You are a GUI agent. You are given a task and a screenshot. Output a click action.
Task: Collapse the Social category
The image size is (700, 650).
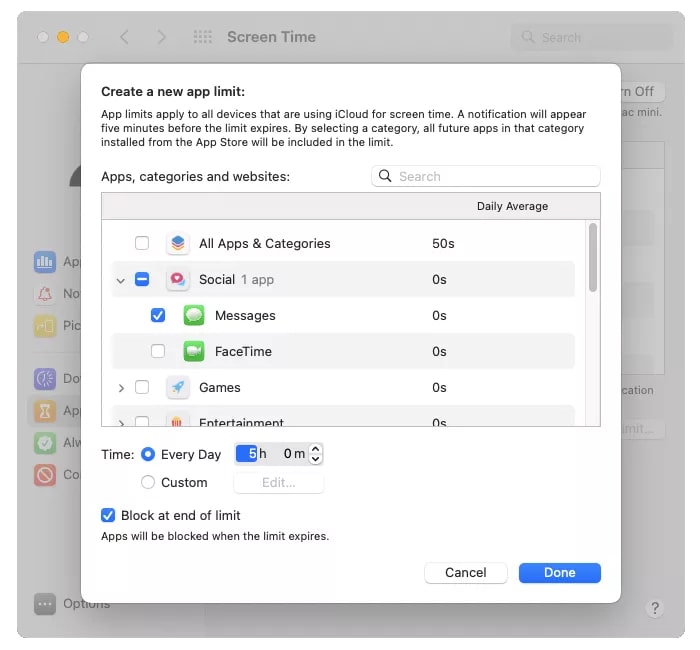coord(121,281)
